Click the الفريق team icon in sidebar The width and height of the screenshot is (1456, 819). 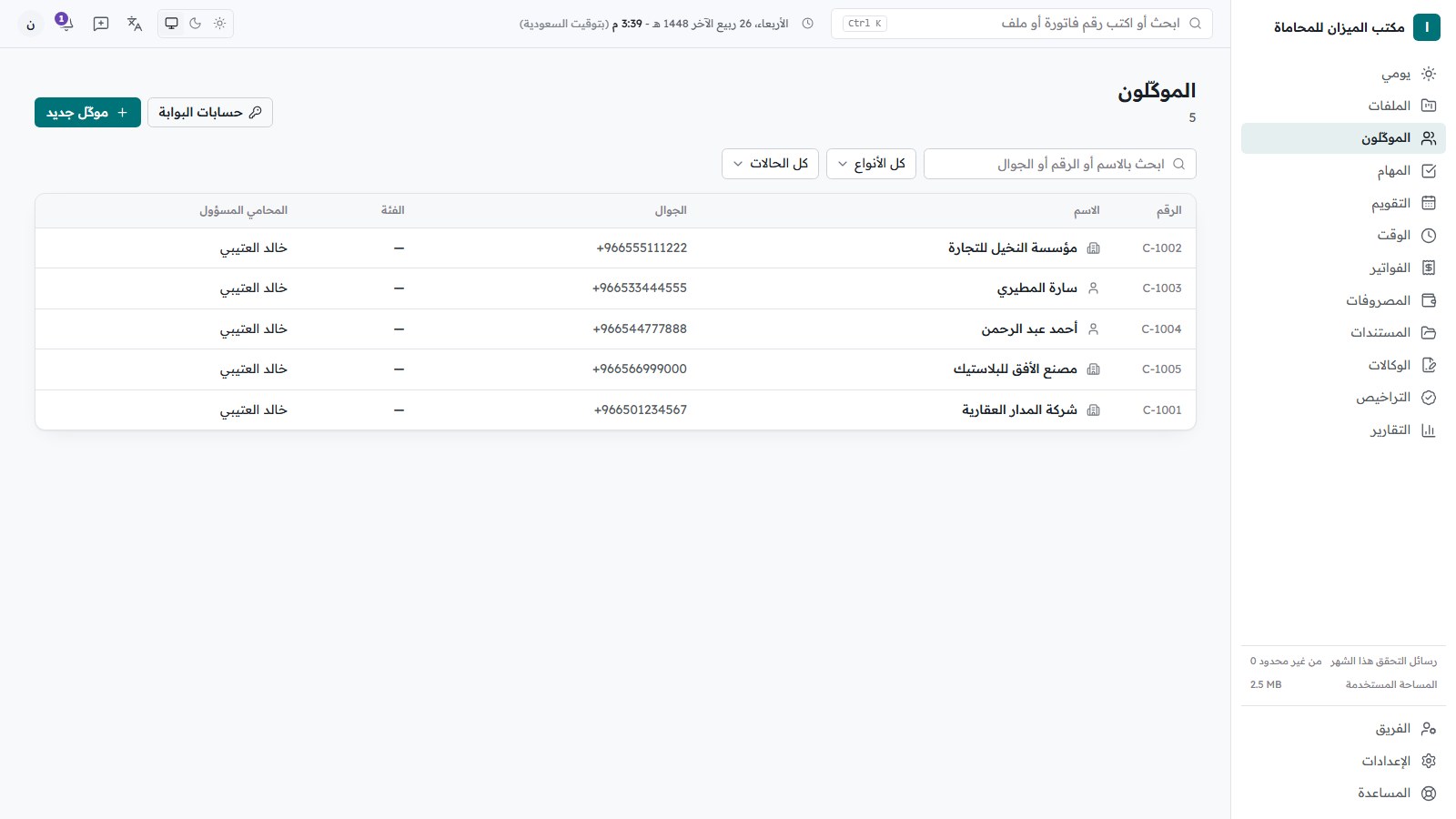pos(1429,729)
